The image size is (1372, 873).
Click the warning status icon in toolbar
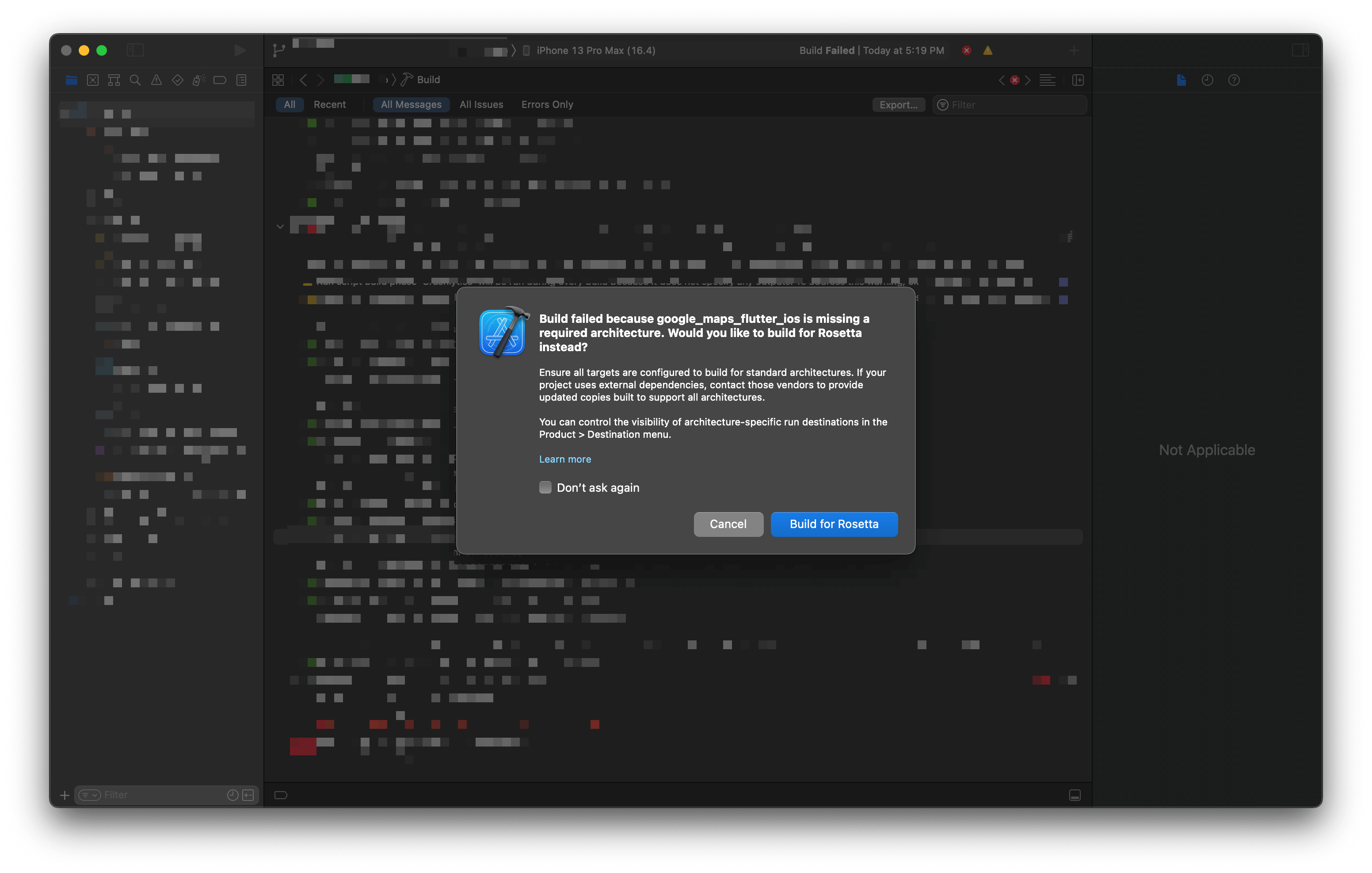pyautogui.click(x=988, y=50)
